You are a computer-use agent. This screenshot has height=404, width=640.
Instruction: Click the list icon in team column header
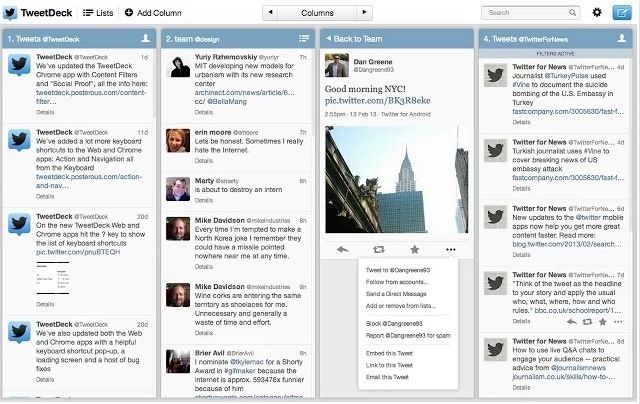304,39
